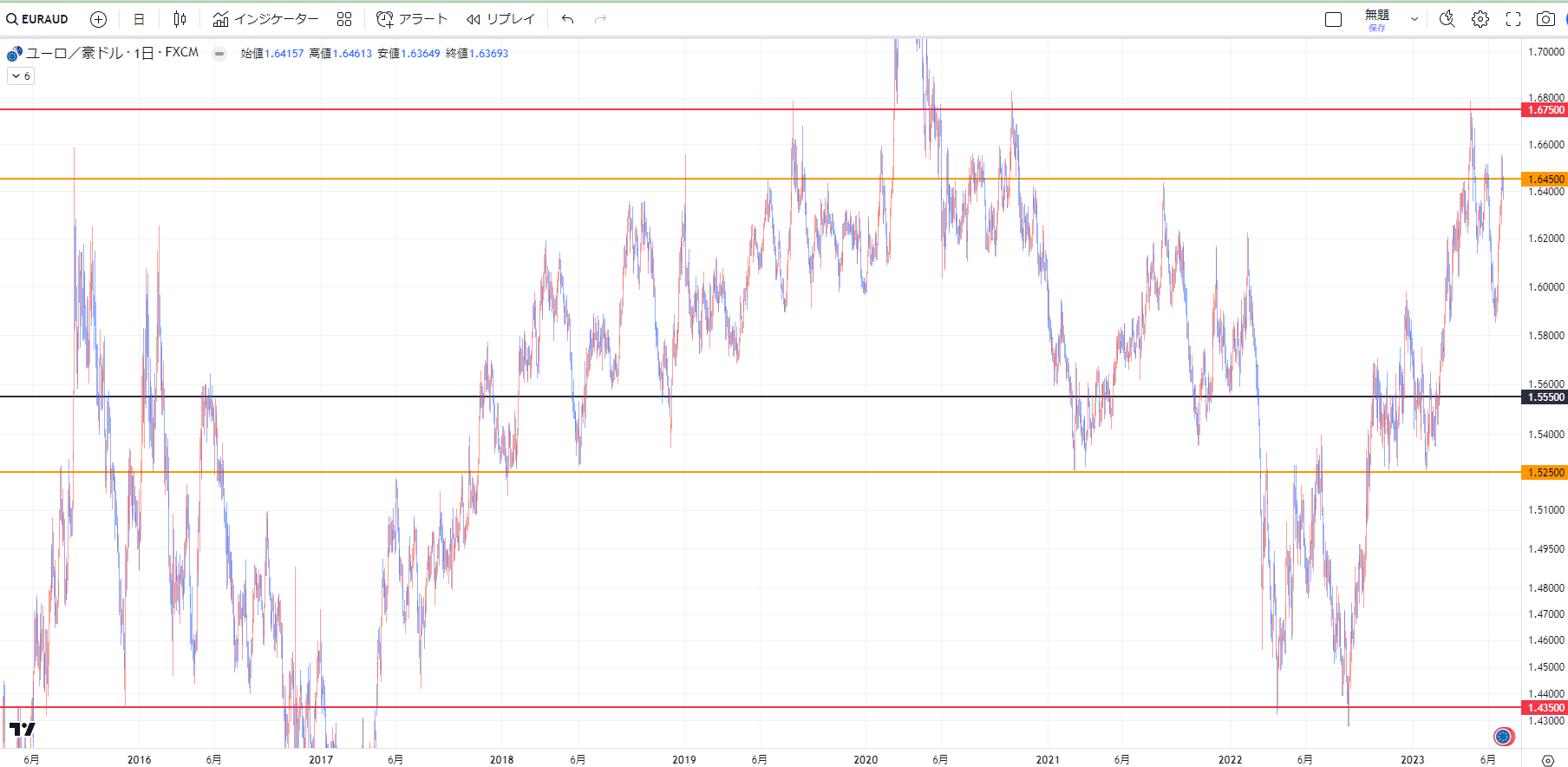
Task: Select the 1.55500 black price label
Action: (1545, 397)
